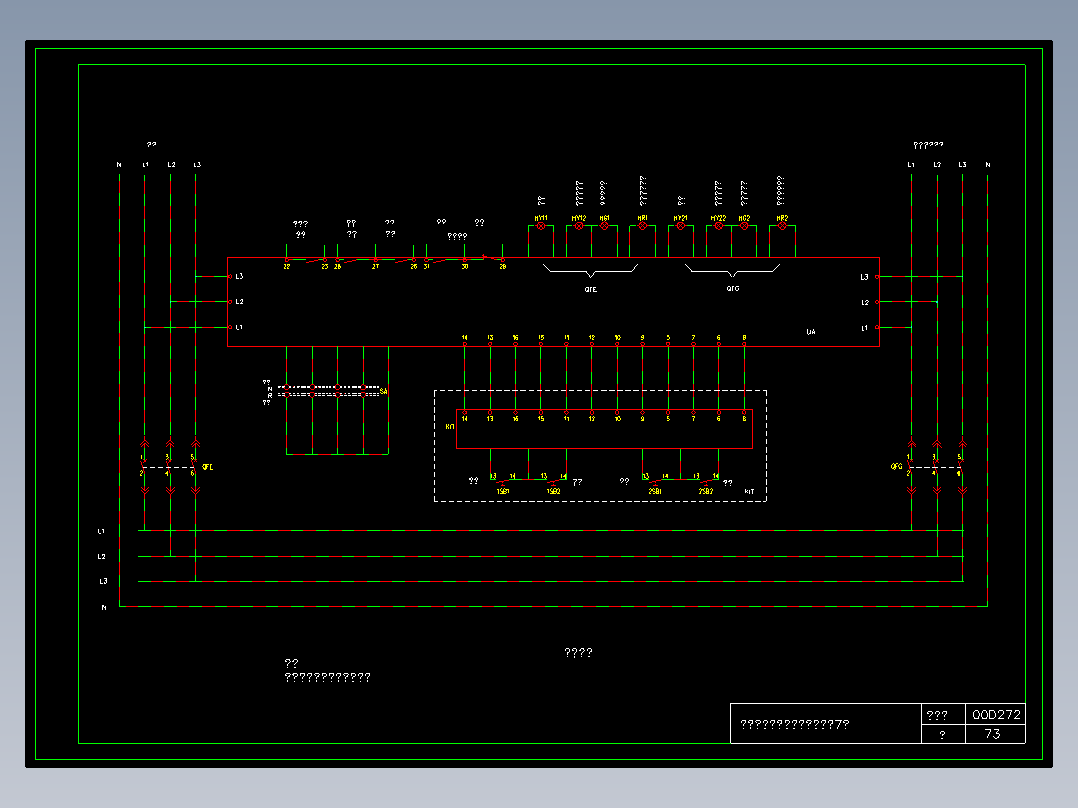Click the N label at top right incoming line
1078x808 pixels.
click(988, 165)
